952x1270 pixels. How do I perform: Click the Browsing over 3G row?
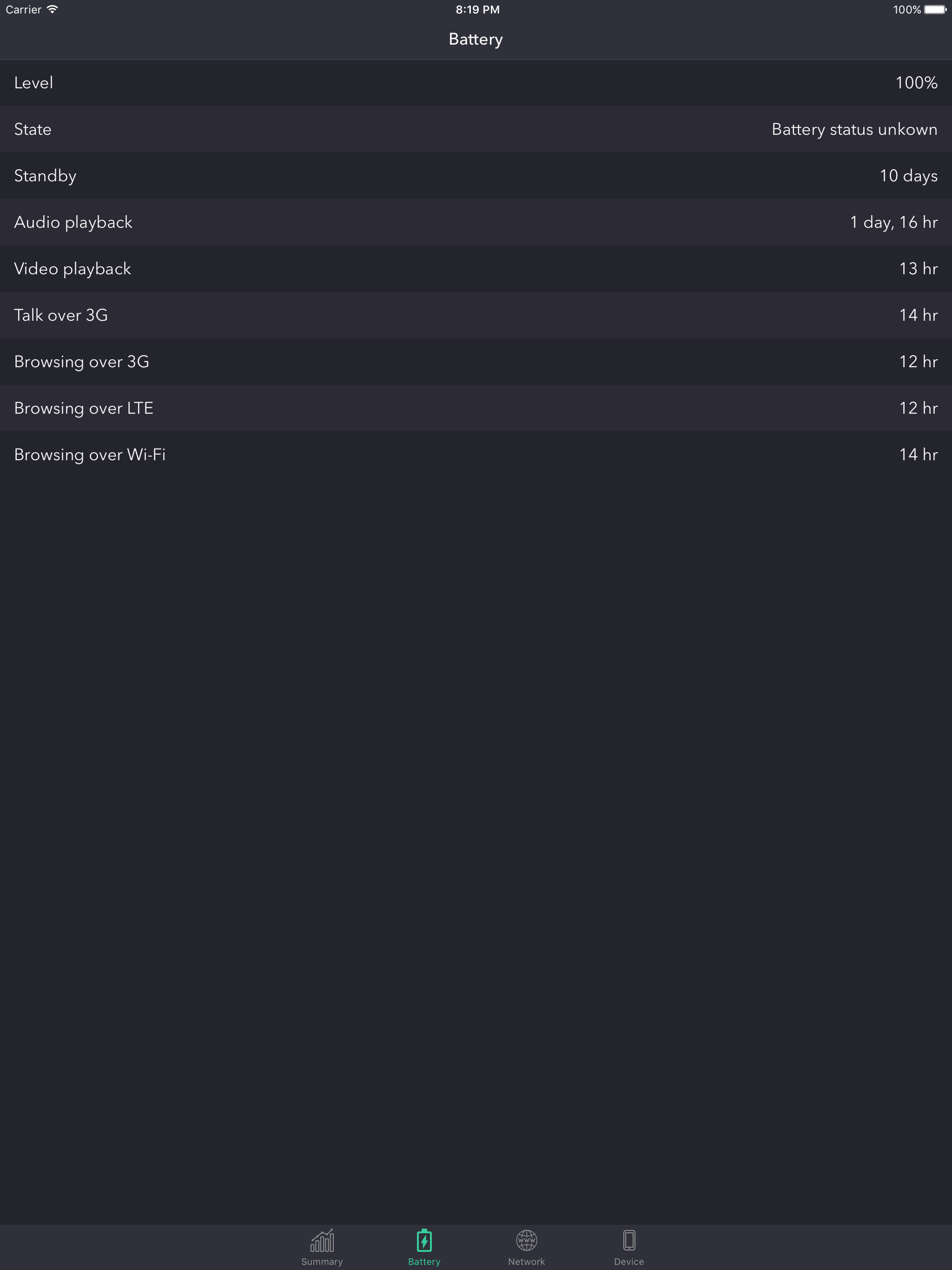point(476,362)
